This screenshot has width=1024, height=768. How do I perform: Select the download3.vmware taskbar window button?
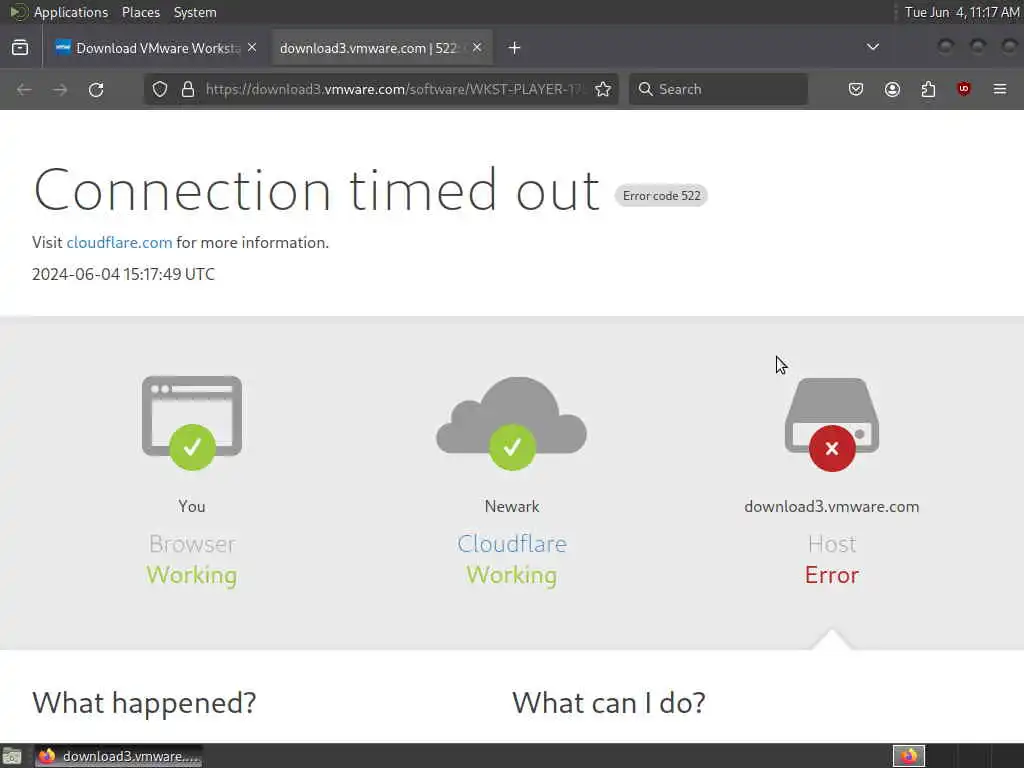pos(118,756)
